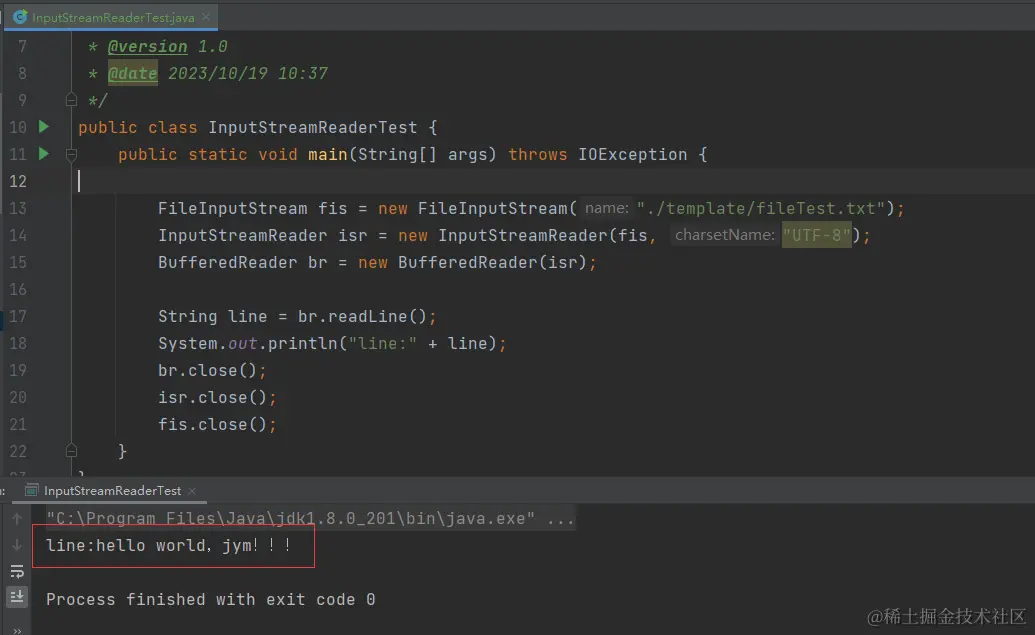
Task: Collapse the main method fold at line 11
Action: click(71, 154)
